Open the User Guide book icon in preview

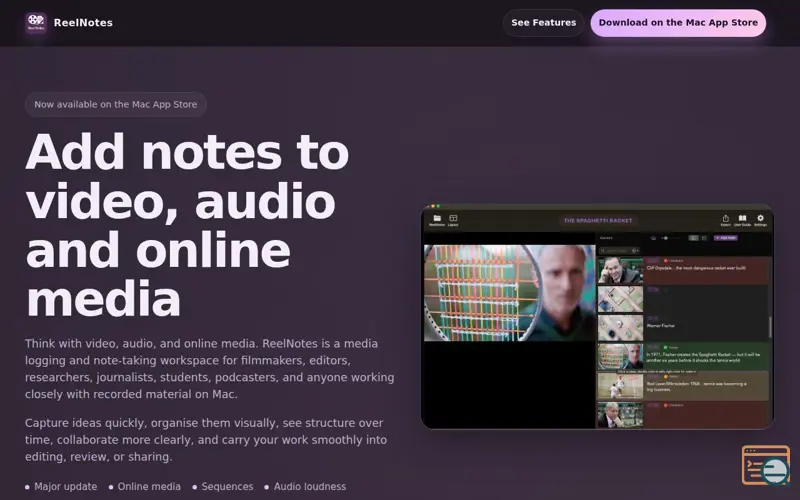(x=742, y=220)
